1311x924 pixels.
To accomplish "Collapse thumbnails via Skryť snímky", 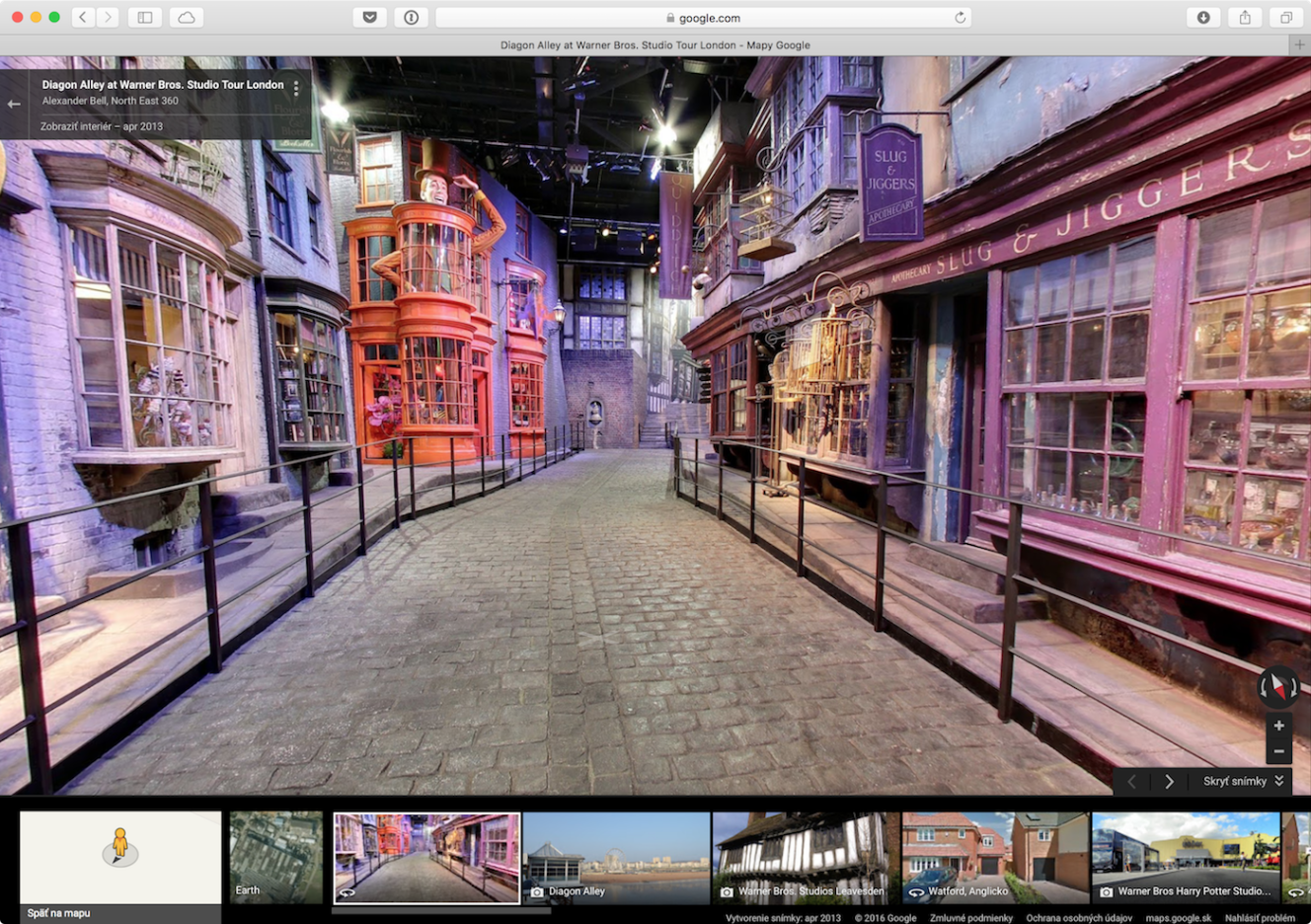I will (1244, 781).
